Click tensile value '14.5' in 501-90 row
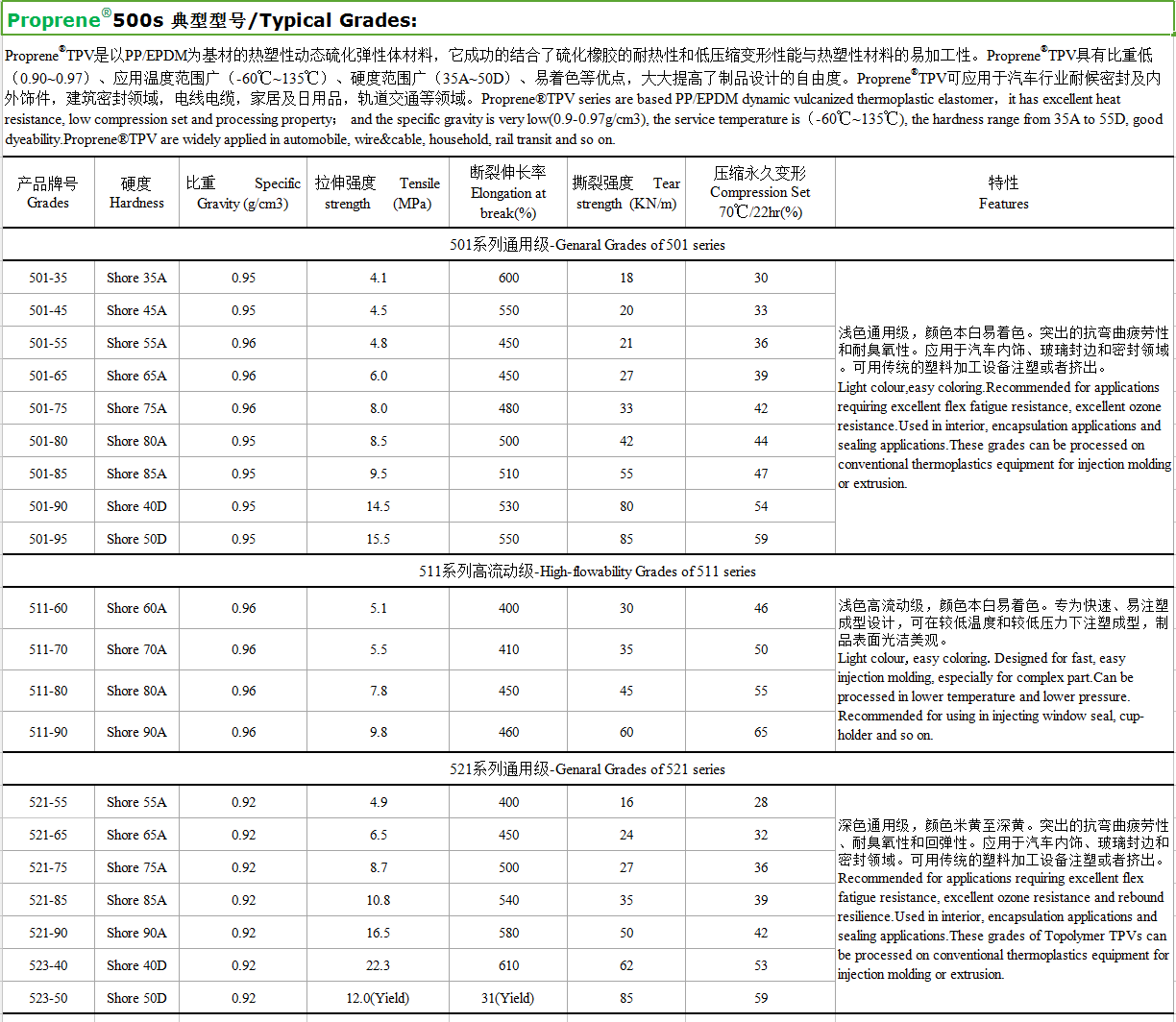Viewport: 1176px width, 1022px height. [378, 506]
